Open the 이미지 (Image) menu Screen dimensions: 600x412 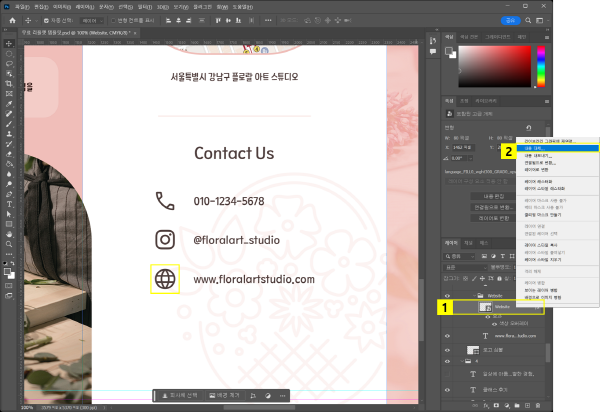pos(62,7)
